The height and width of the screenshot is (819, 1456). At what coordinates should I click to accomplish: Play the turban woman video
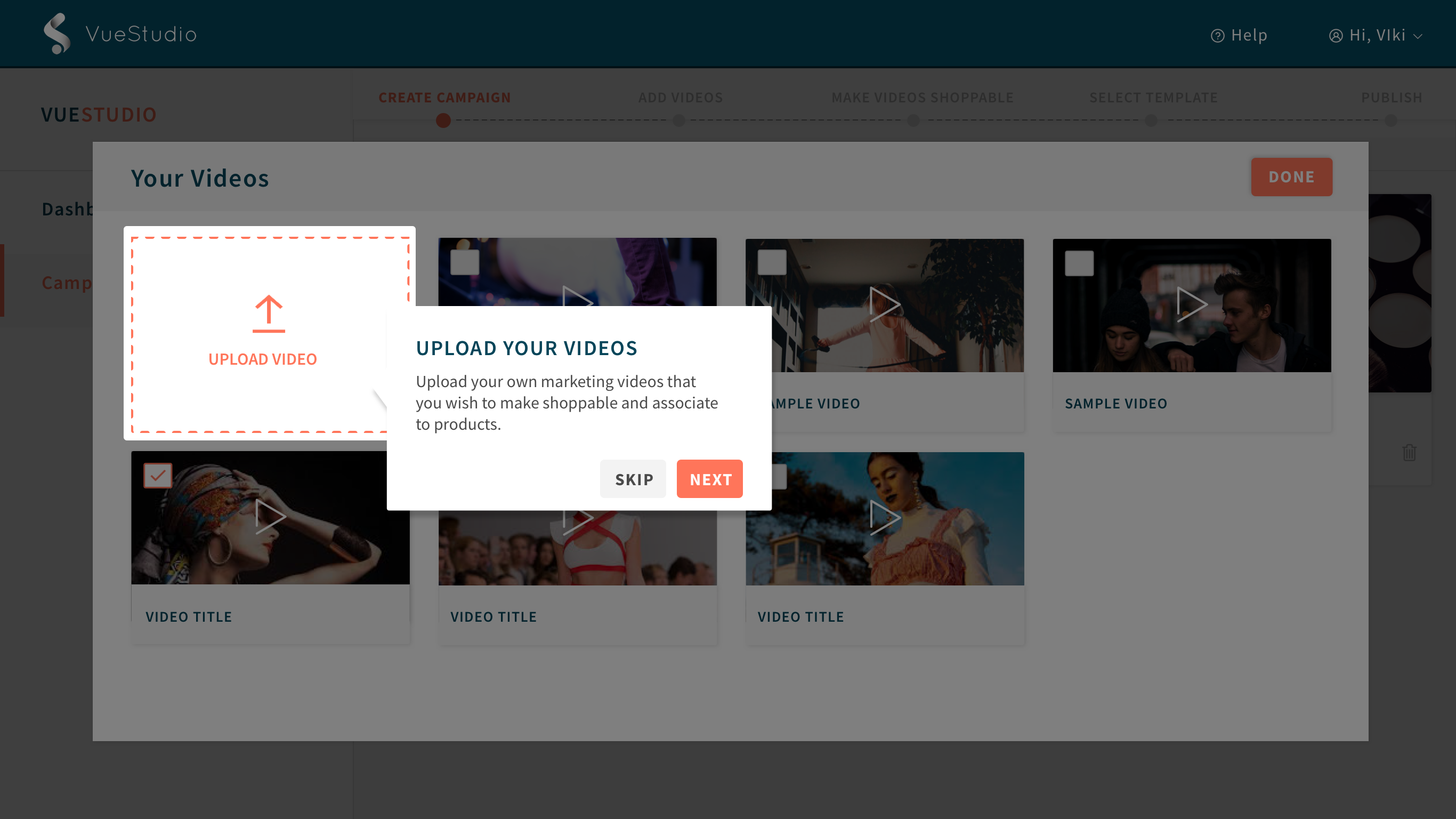[x=270, y=516]
